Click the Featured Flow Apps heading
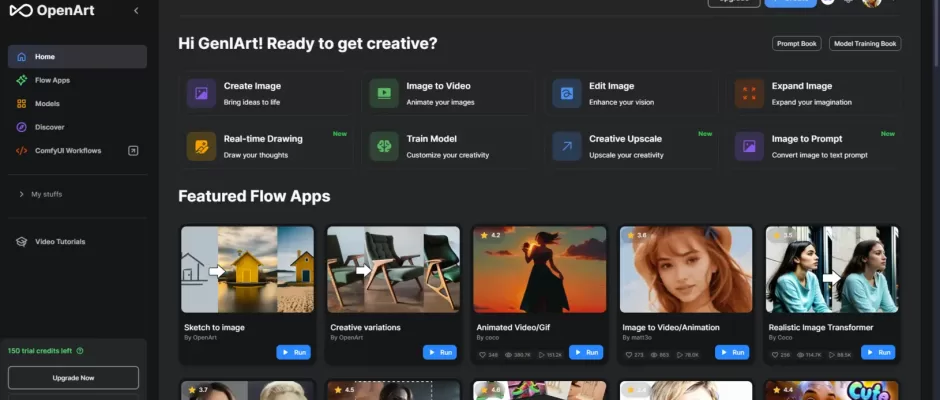Screen dimensions: 940x400 pos(254,196)
